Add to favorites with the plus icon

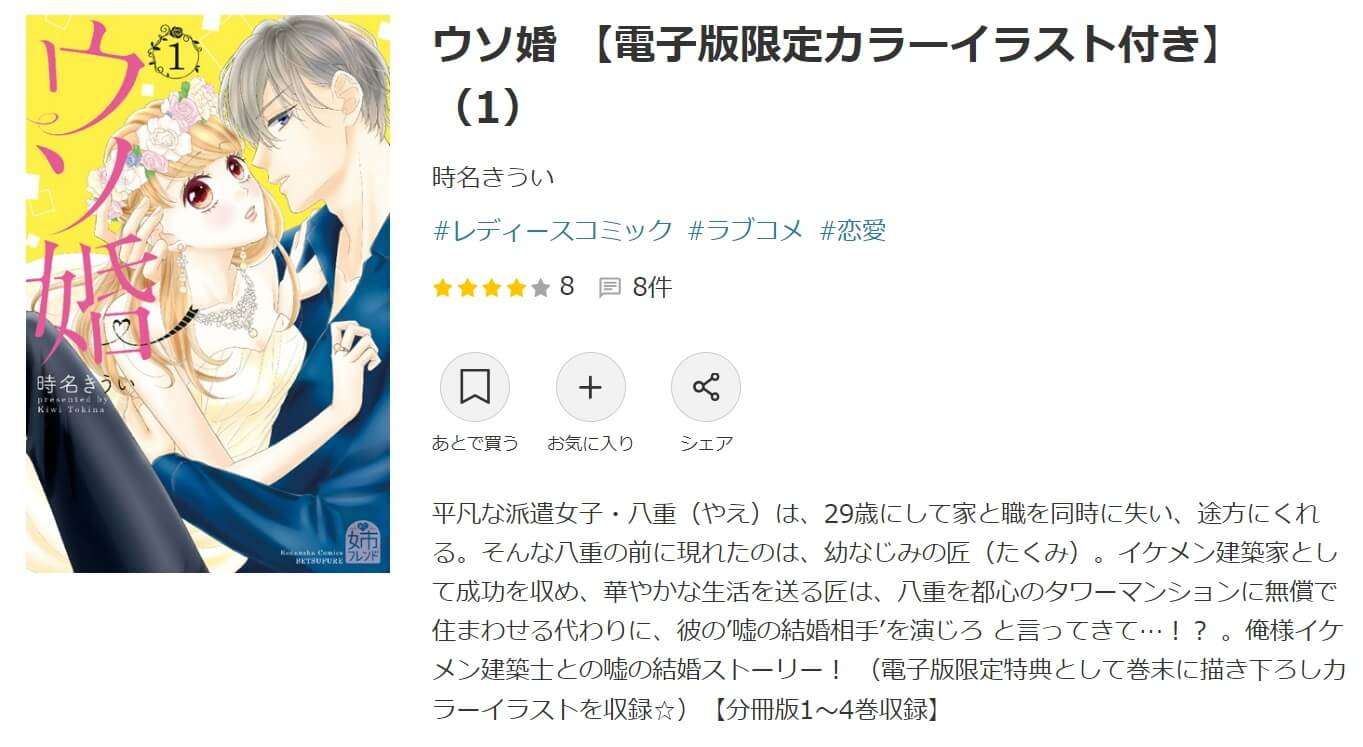tap(591, 387)
